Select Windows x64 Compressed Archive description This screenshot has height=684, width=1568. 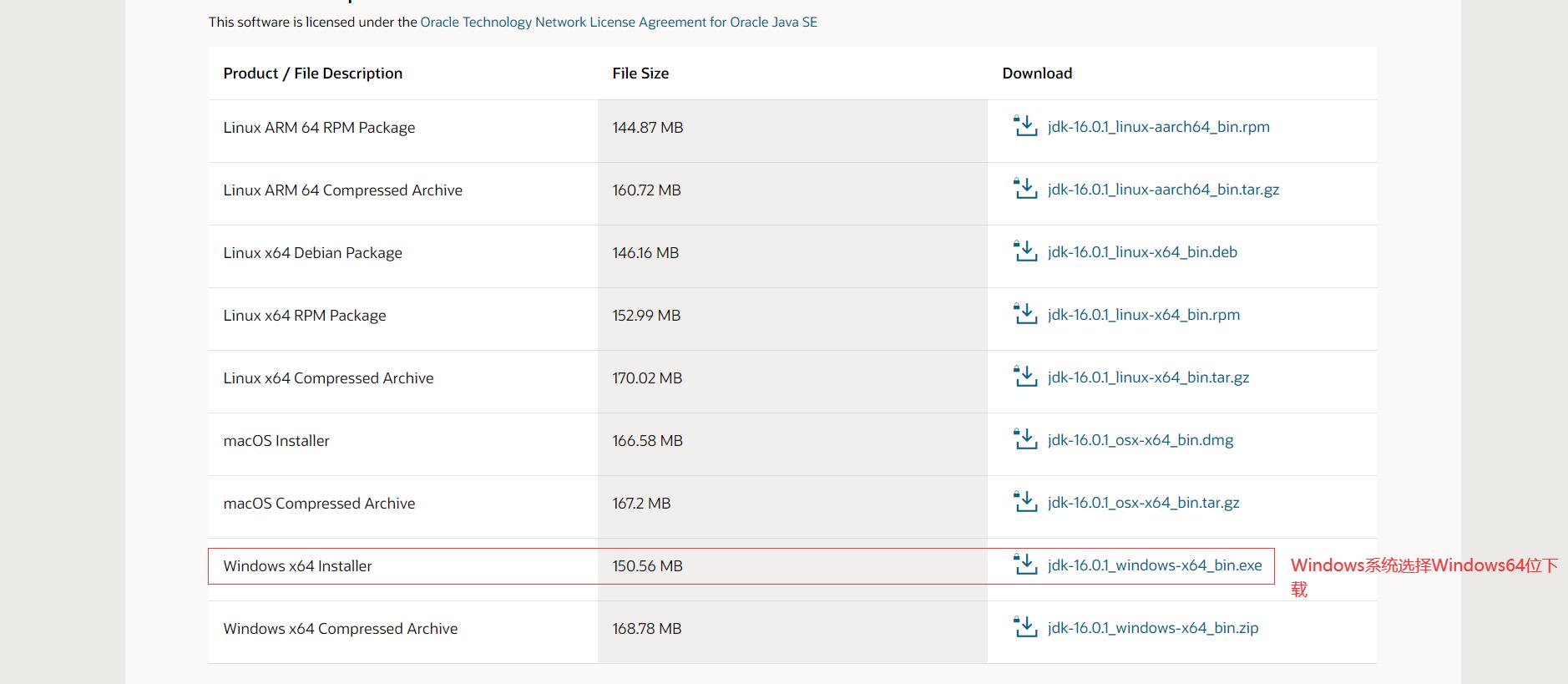[x=340, y=629]
